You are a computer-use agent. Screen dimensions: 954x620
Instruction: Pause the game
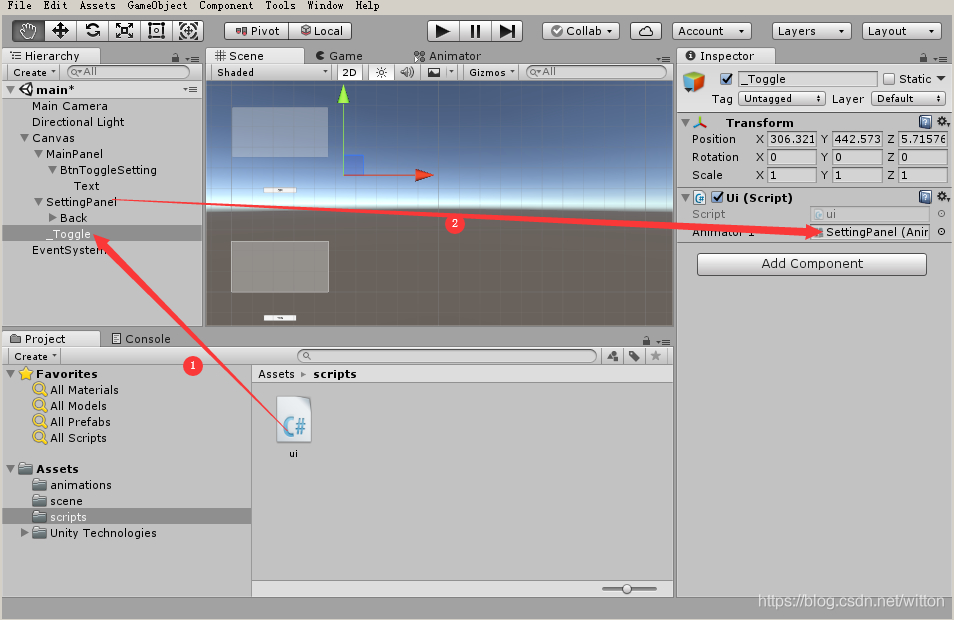click(x=475, y=31)
